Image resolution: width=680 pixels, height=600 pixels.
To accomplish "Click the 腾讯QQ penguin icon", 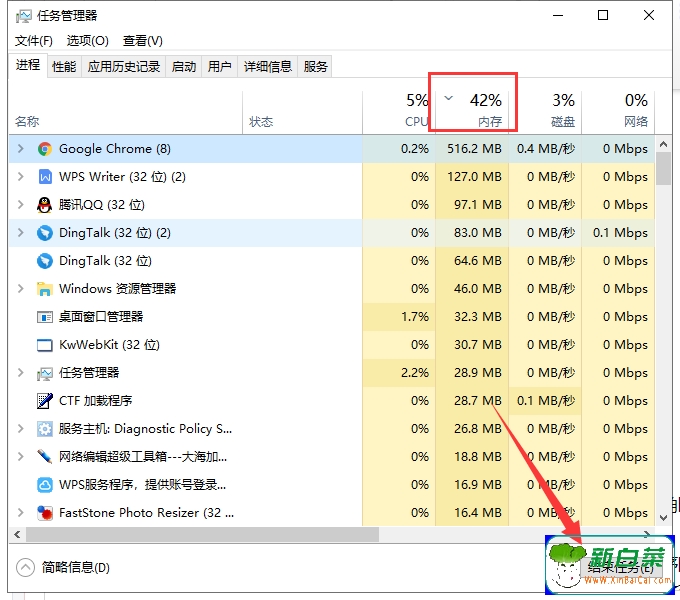I will coord(45,205).
